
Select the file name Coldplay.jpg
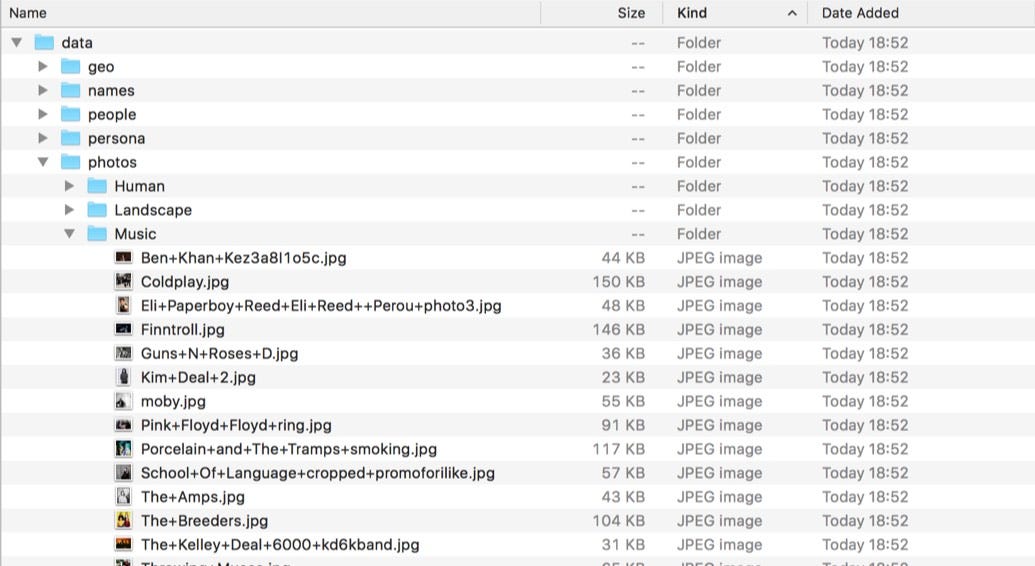pyautogui.click(x=185, y=282)
